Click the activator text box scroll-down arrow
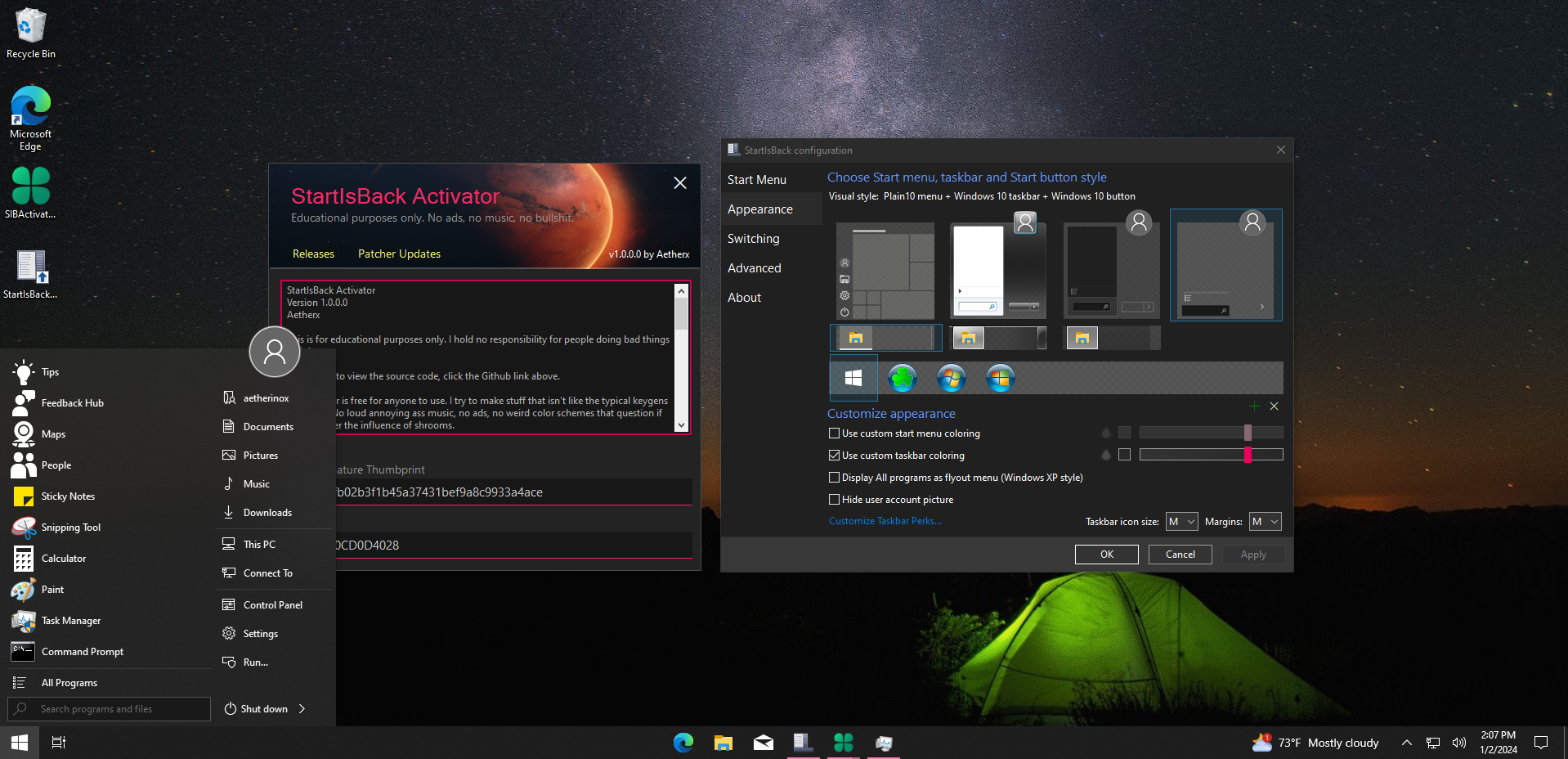The height and width of the screenshot is (759, 1568). [x=681, y=425]
